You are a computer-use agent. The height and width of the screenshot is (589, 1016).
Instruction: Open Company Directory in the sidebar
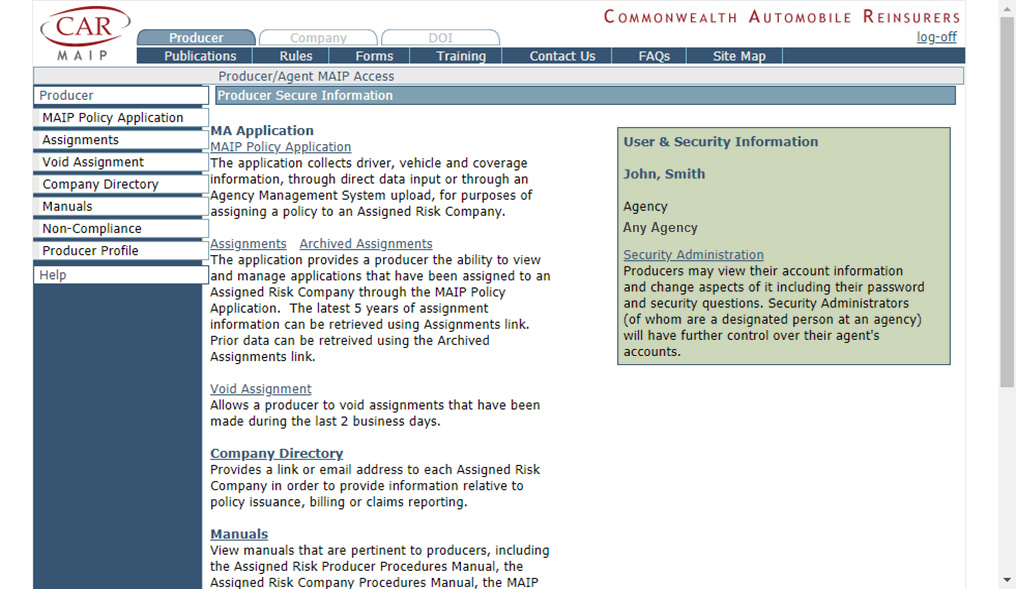pos(121,184)
